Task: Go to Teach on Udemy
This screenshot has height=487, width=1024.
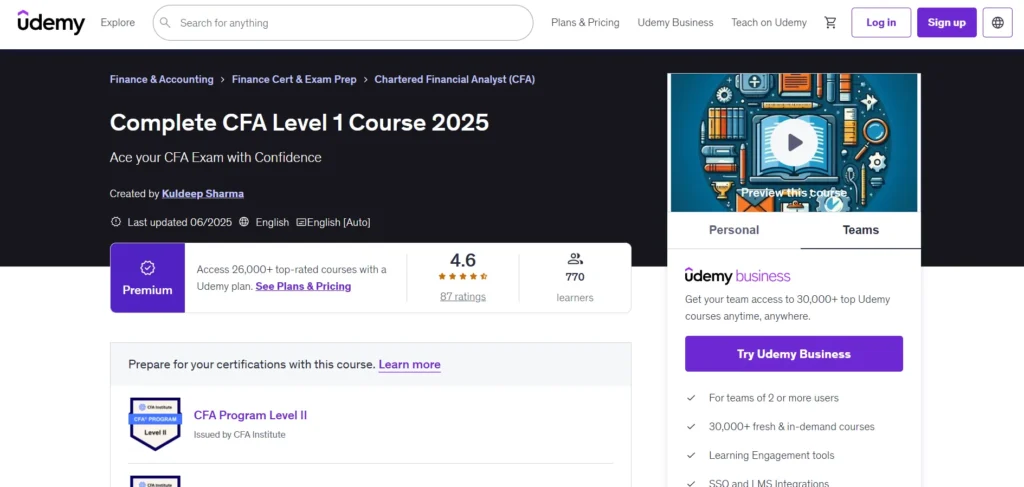Action: 768,23
